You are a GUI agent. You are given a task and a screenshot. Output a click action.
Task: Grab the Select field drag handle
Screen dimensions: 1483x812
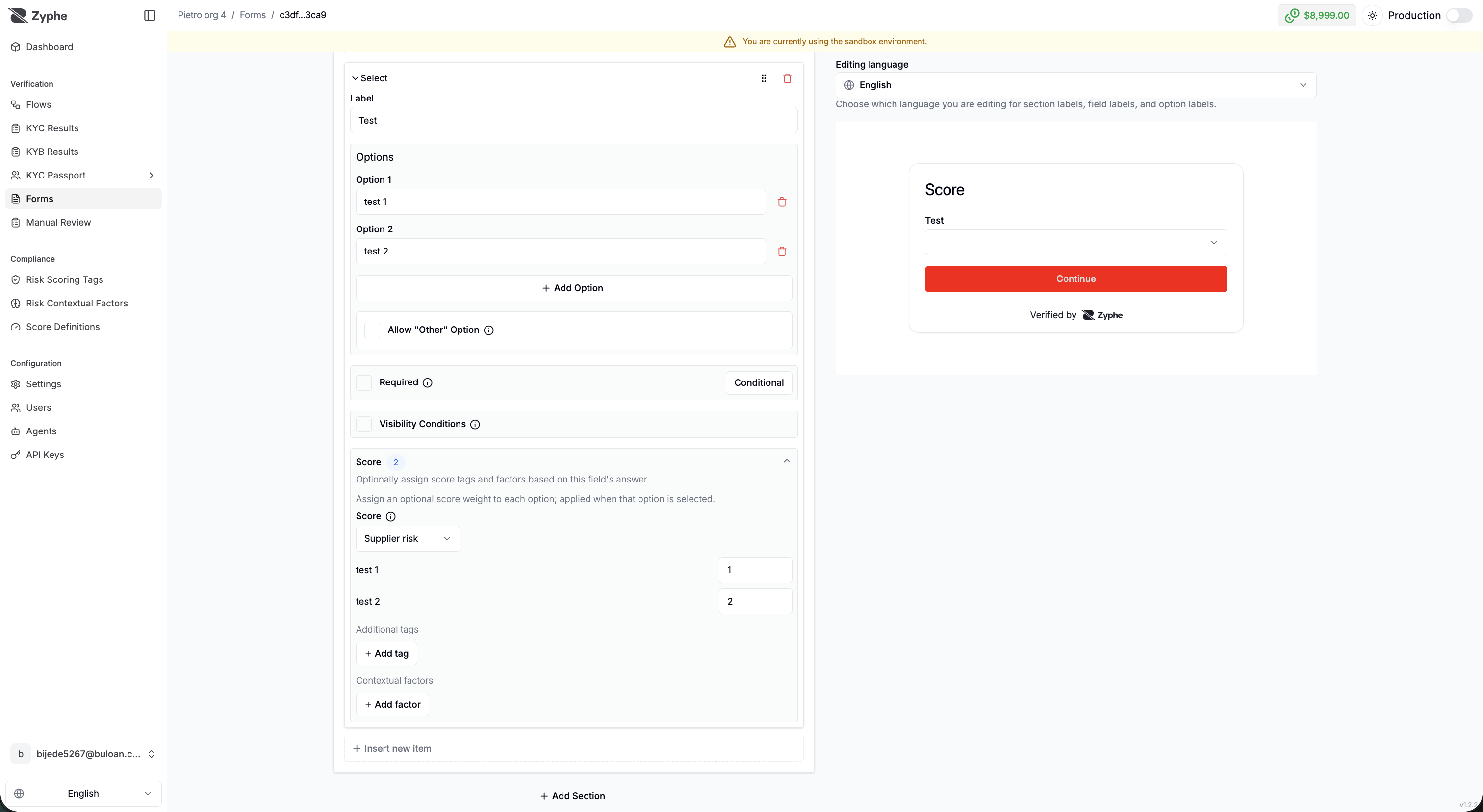pos(764,78)
